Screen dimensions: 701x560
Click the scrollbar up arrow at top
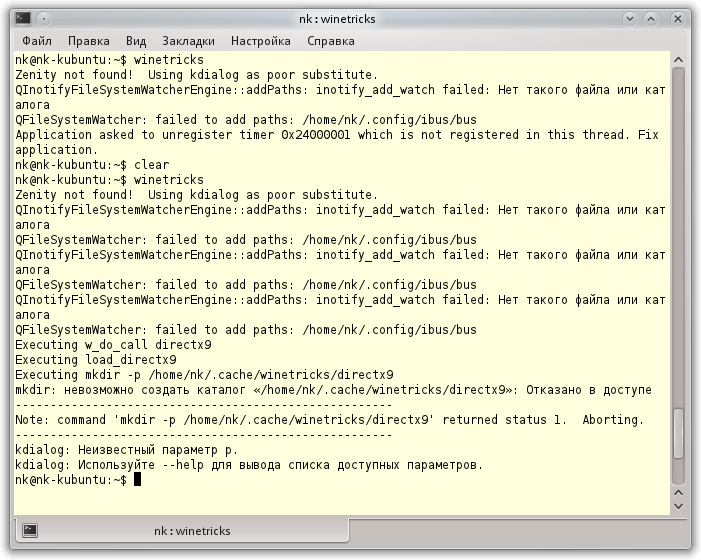(x=678, y=59)
